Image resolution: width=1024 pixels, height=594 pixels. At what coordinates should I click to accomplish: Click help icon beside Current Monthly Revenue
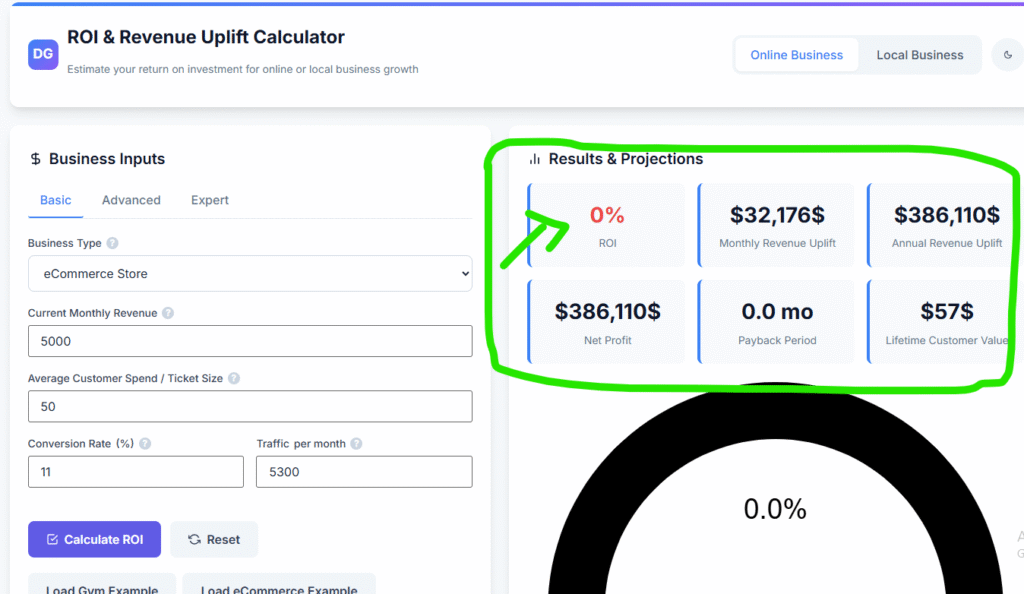pos(168,313)
